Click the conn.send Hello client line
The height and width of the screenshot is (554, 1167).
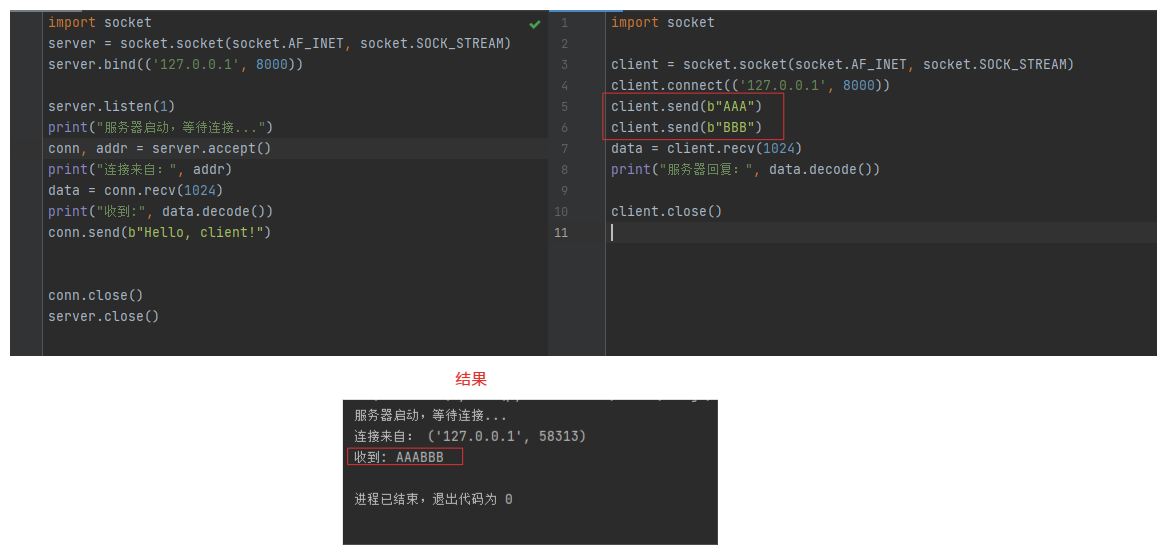click(160, 233)
